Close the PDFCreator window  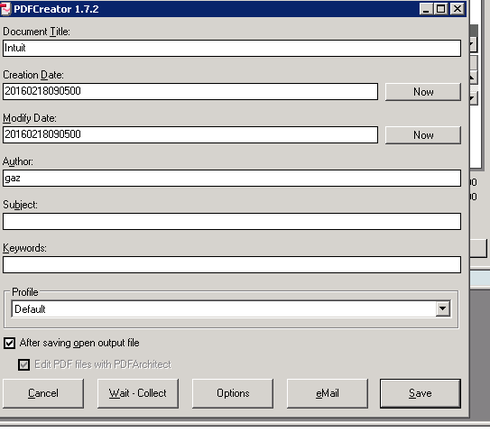point(457,9)
